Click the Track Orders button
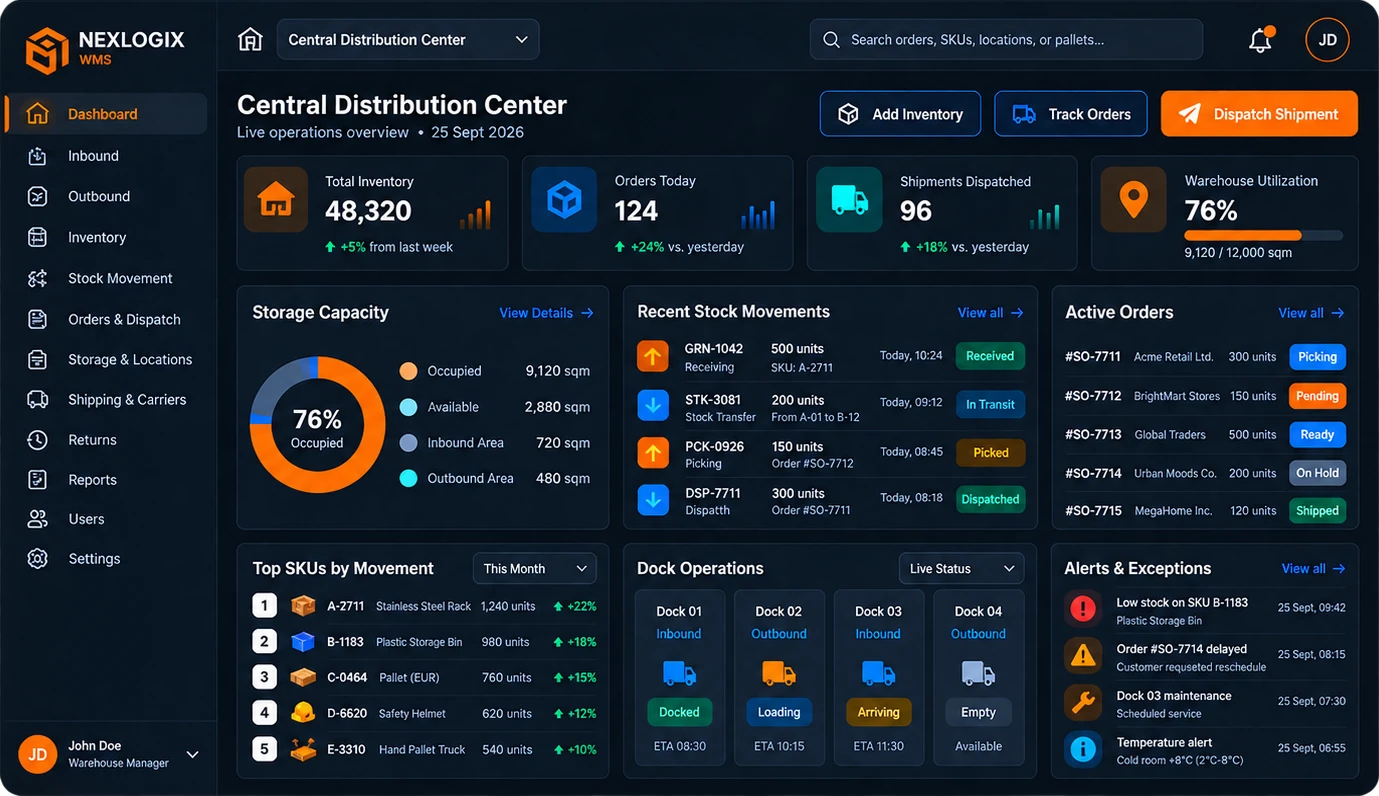Screen dimensions: 1379x796 point(1071,114)
